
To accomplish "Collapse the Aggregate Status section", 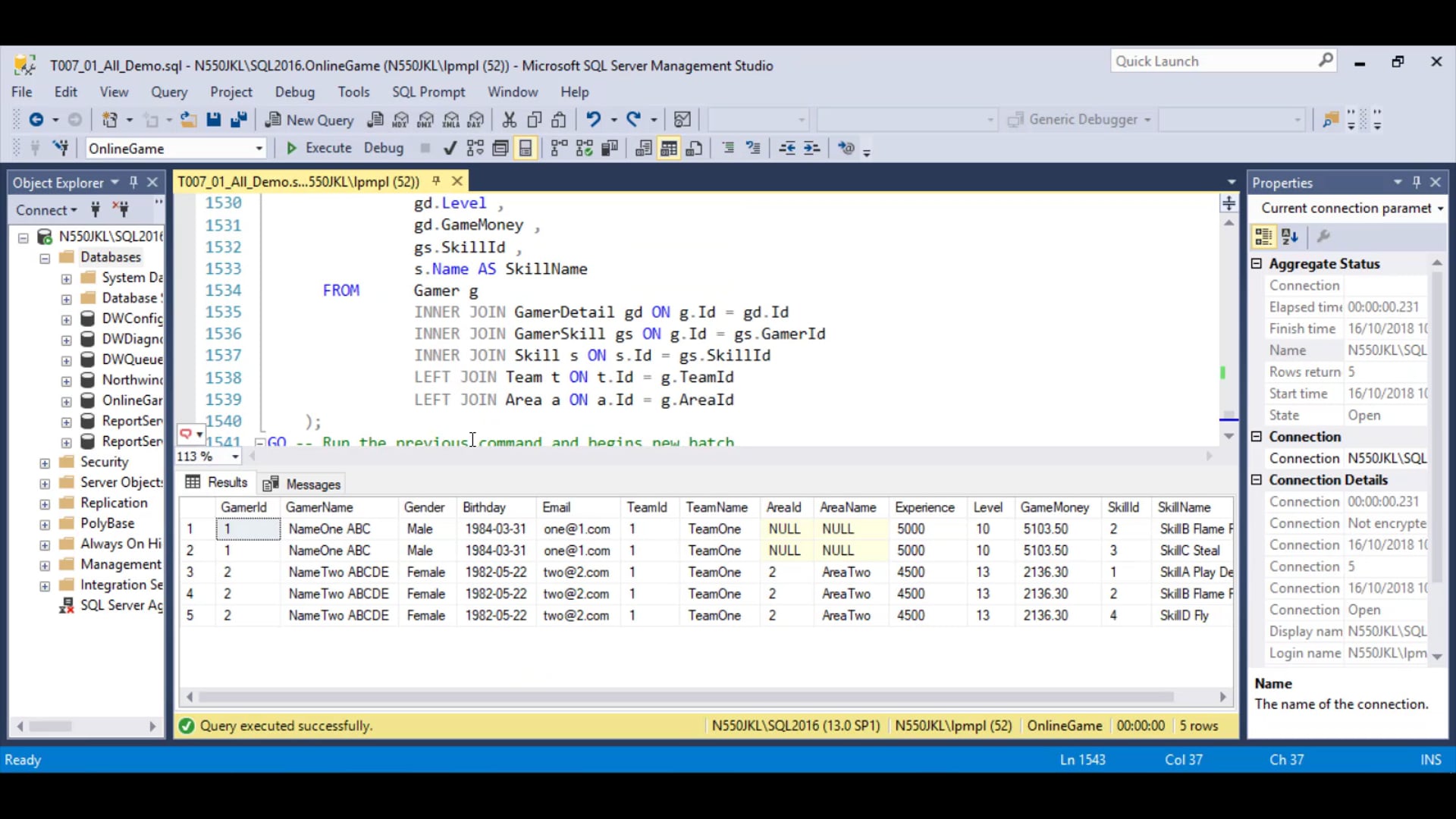I will click(1257, 264).
